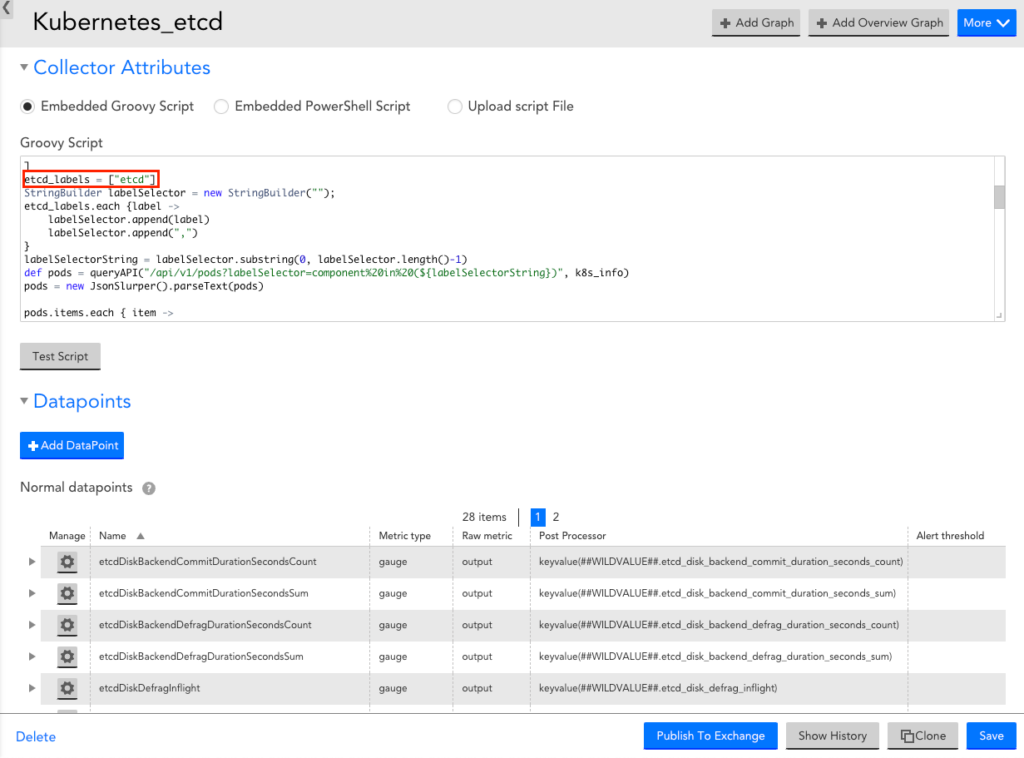Open the More dropdown menu
Image resolution: width=1024 pixels, height=758 pixels.
pos(986,23)
